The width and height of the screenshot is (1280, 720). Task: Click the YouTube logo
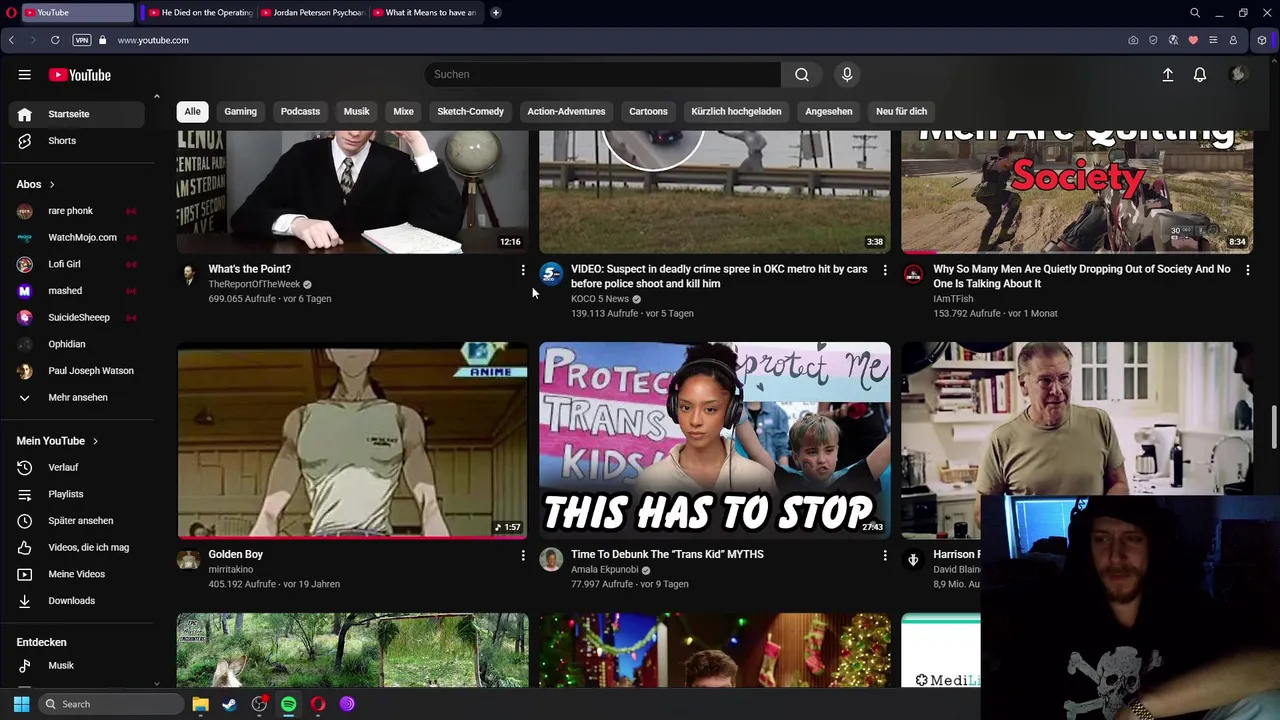(80, 75)
